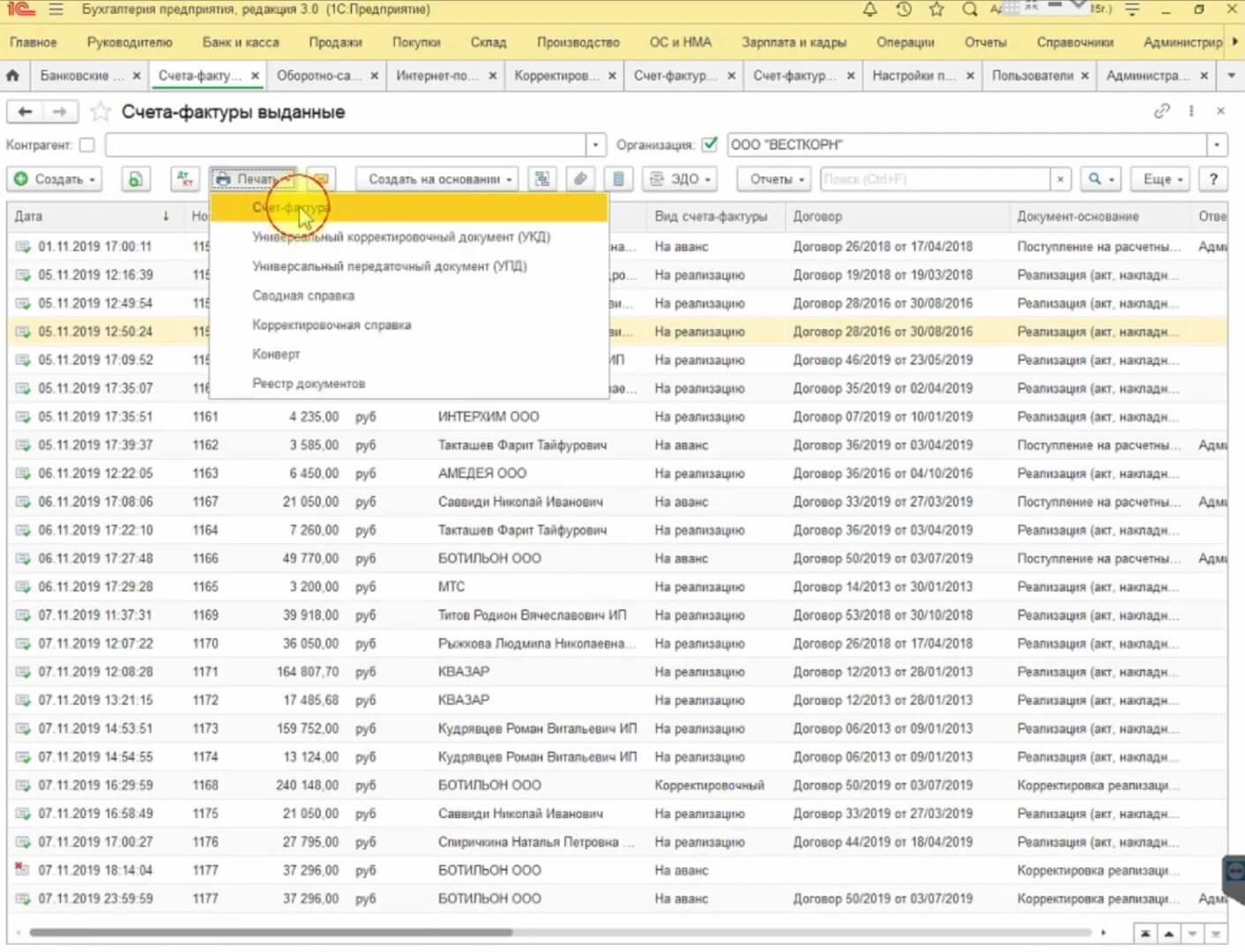Enable the Контрагент filter checkbox
Viewport: 1245px width, 952px height.
coord(86,145)
